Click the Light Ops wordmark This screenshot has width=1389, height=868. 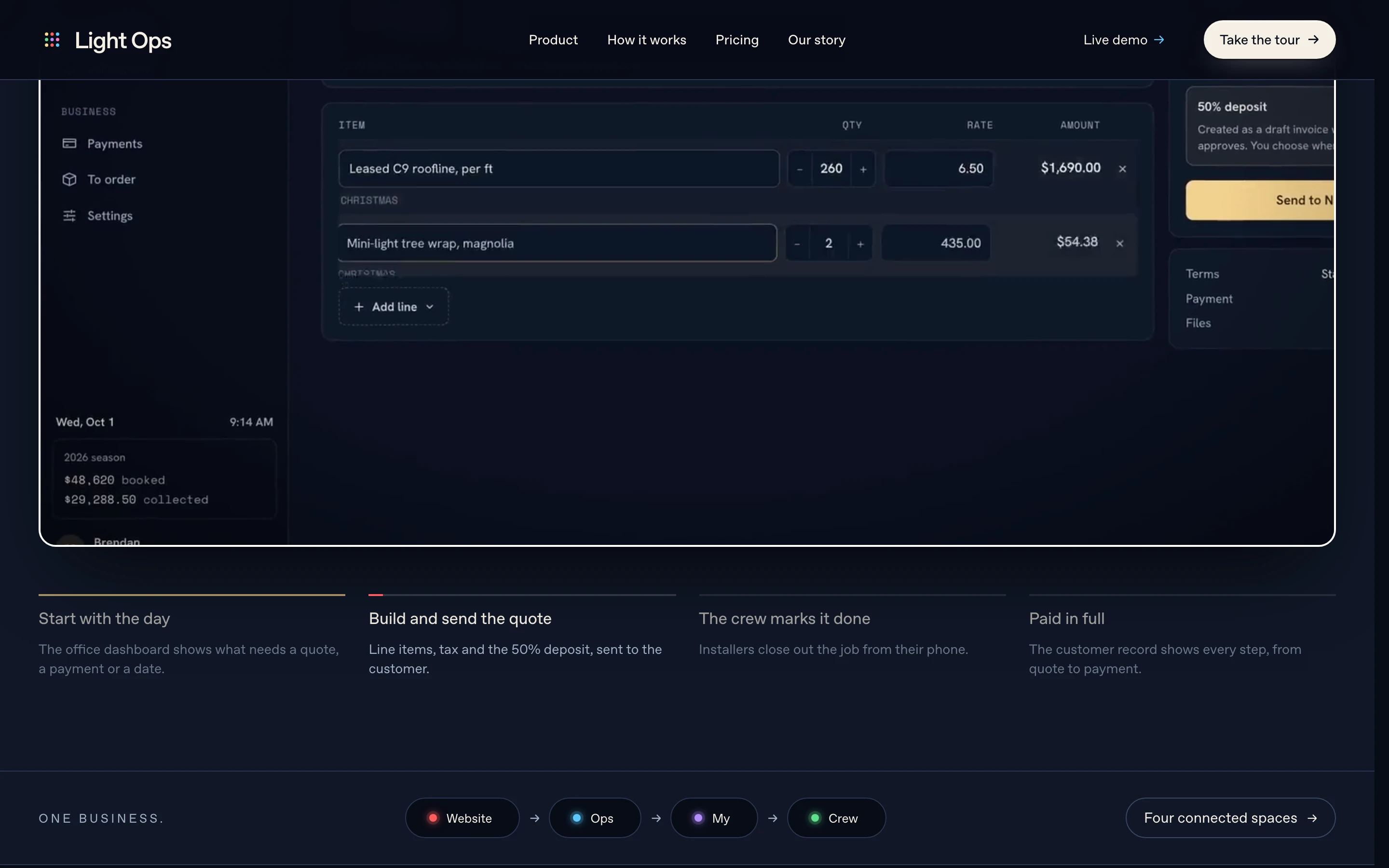pyautogui.click(x=123, y=40)
